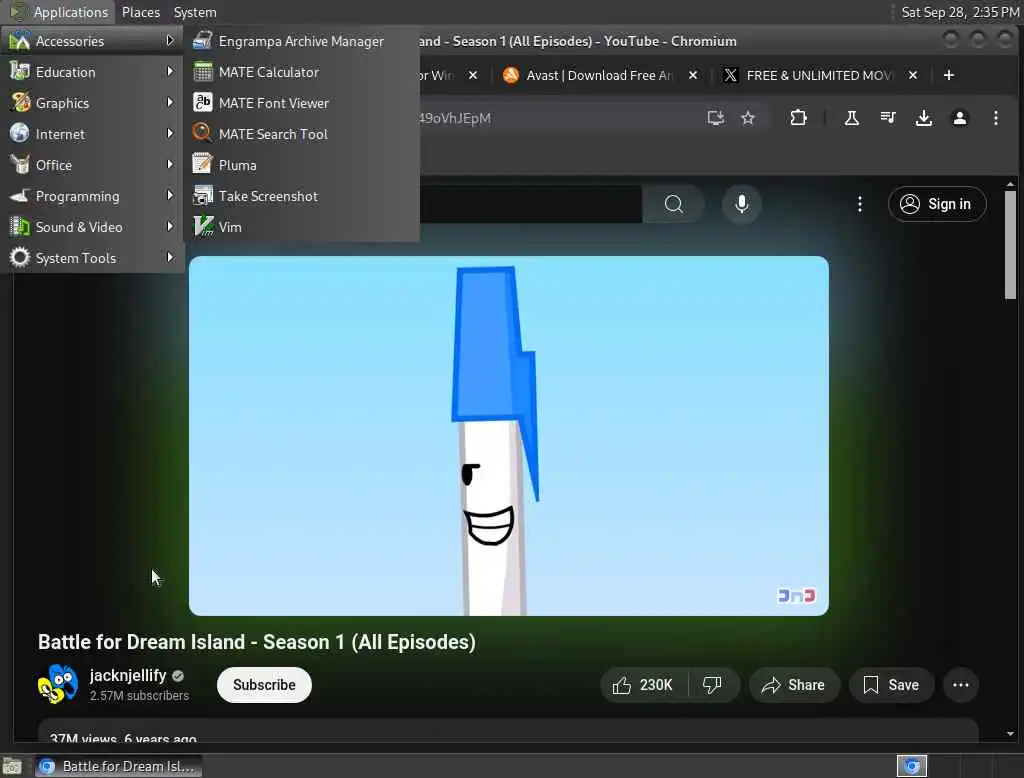The width and height of the screenshot is (1024, 778).
Task: Click the Chromium address bar URL
Action: click(457, 119)
